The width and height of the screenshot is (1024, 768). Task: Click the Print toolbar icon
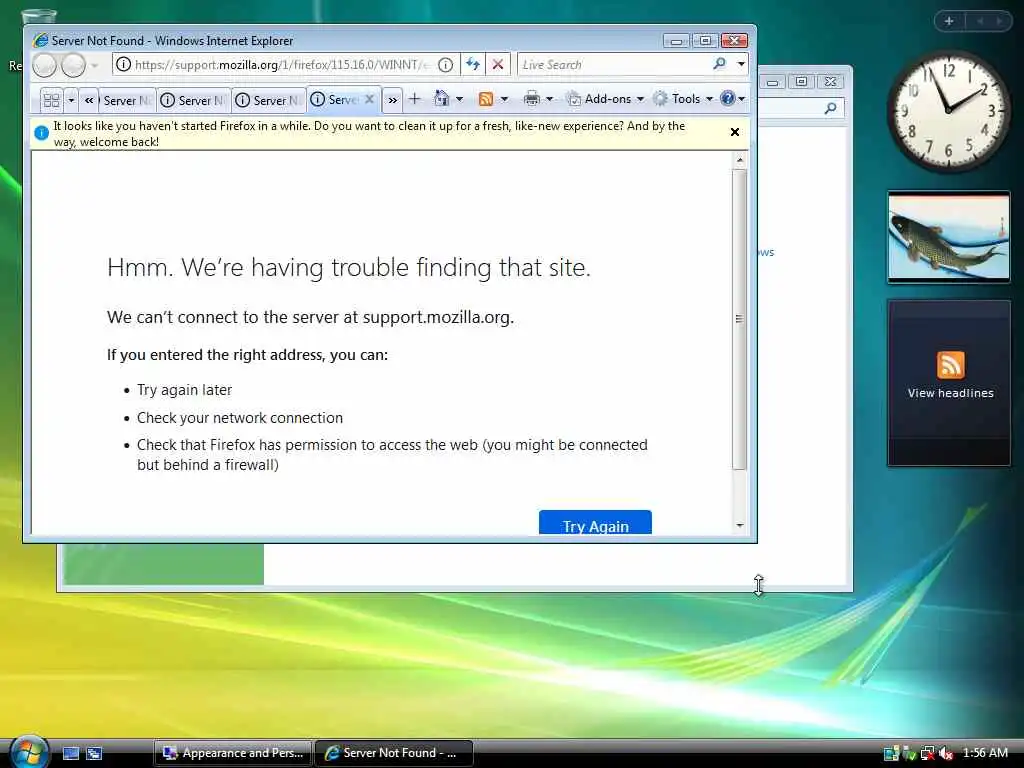click(x=532, y=99)
